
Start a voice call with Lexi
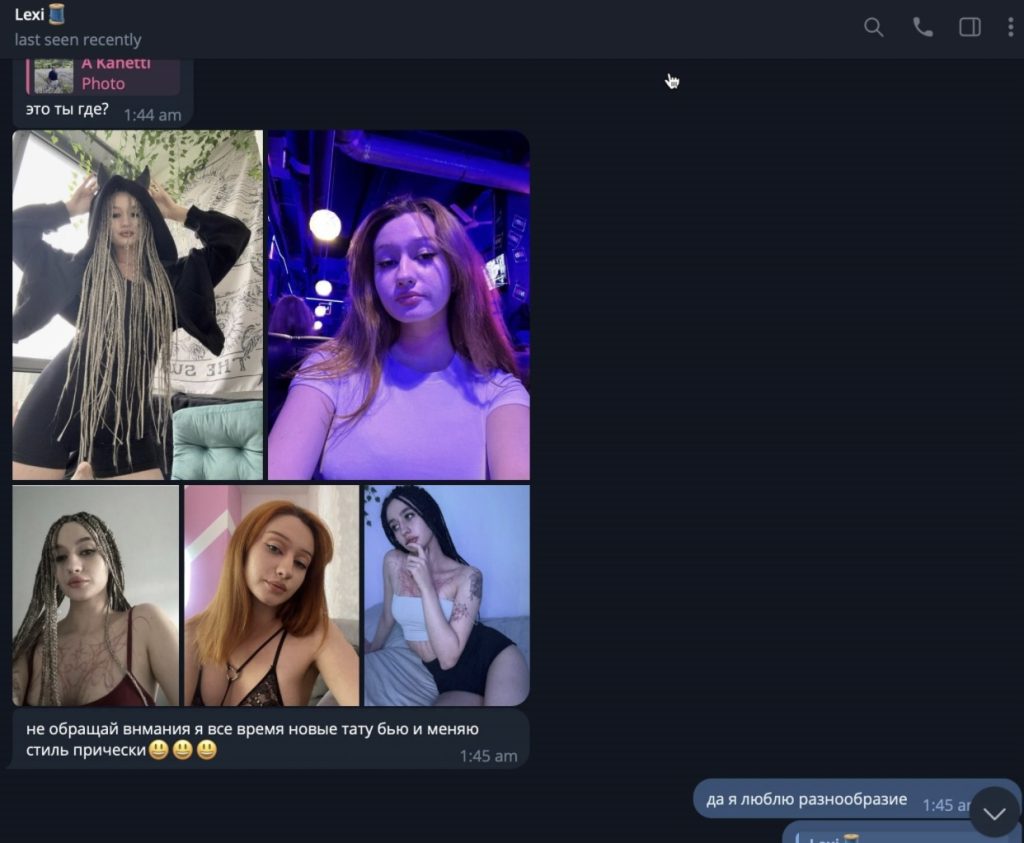pyautogui.click(x=922, y=28)
